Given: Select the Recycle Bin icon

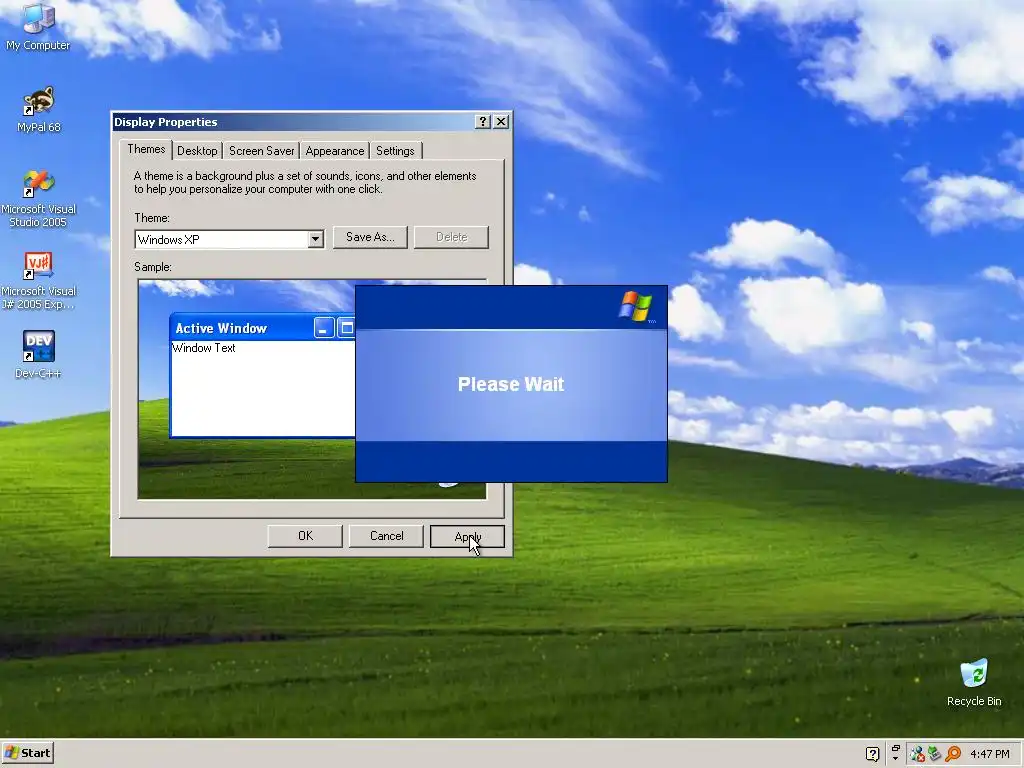Looking at the screenshot, I should pyautogui.click(x=974, y=682).
